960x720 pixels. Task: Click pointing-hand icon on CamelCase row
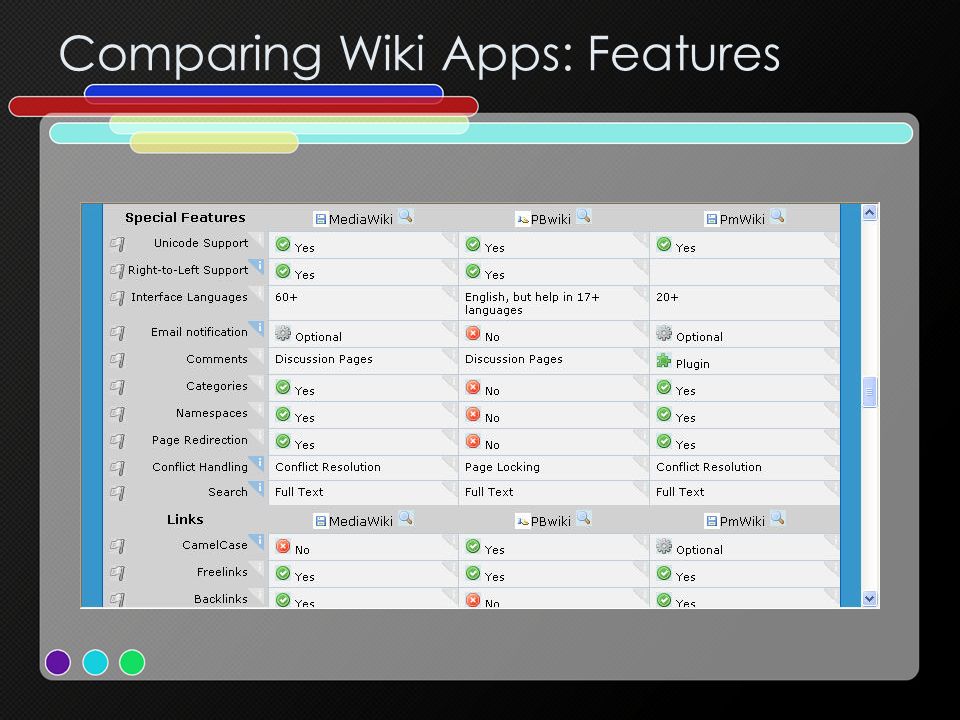pos(118,546)
